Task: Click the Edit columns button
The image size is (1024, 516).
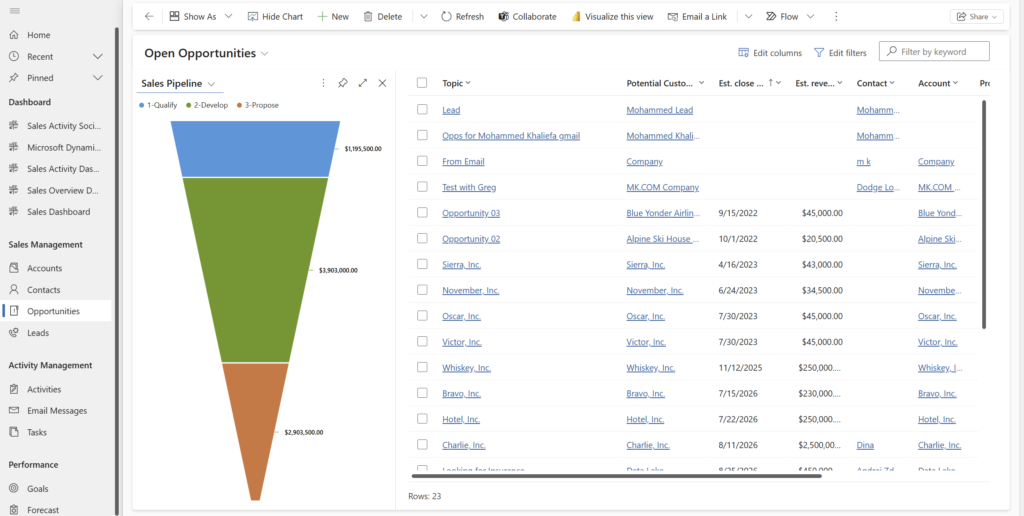Action: tap(770, 53)
